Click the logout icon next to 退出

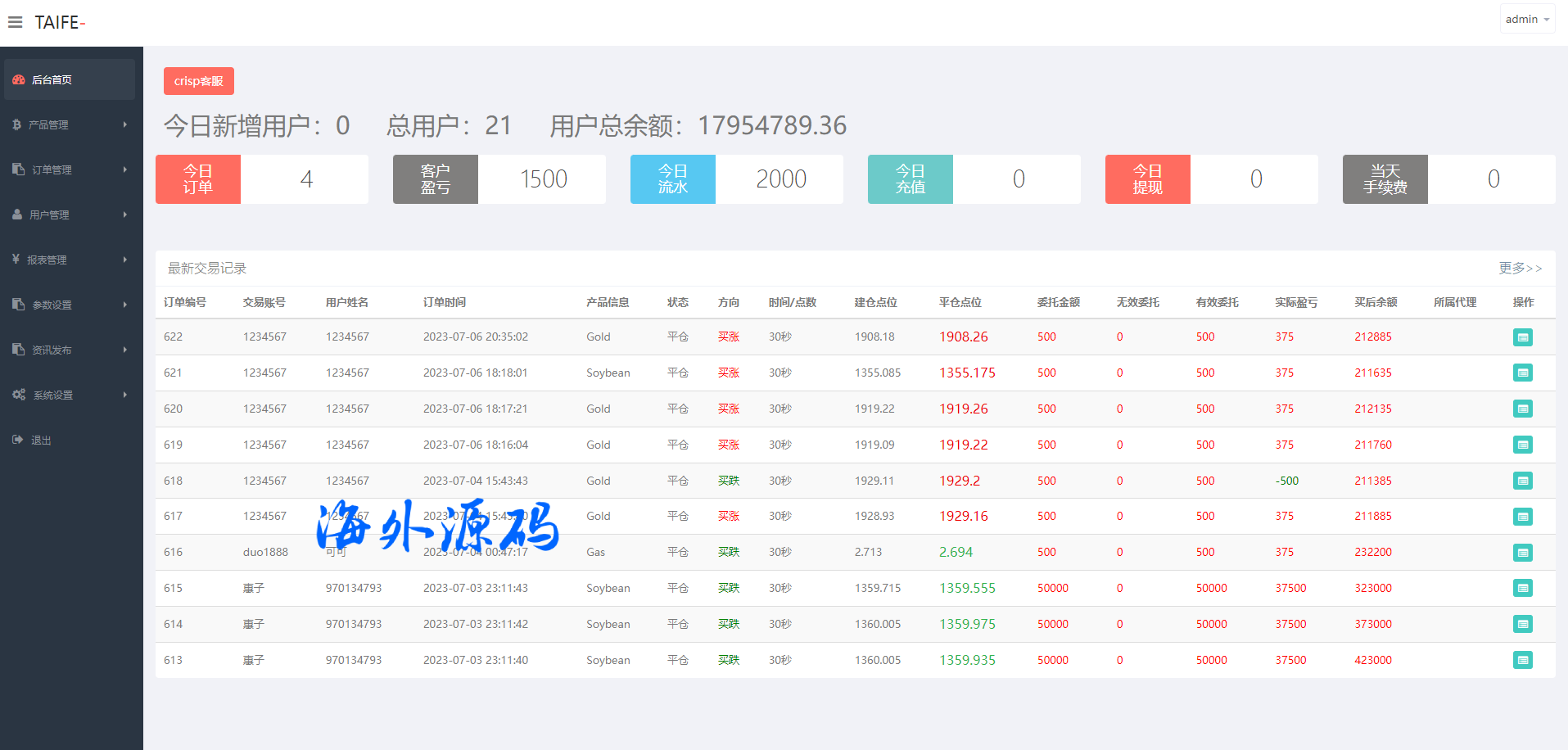click(18, 440)
